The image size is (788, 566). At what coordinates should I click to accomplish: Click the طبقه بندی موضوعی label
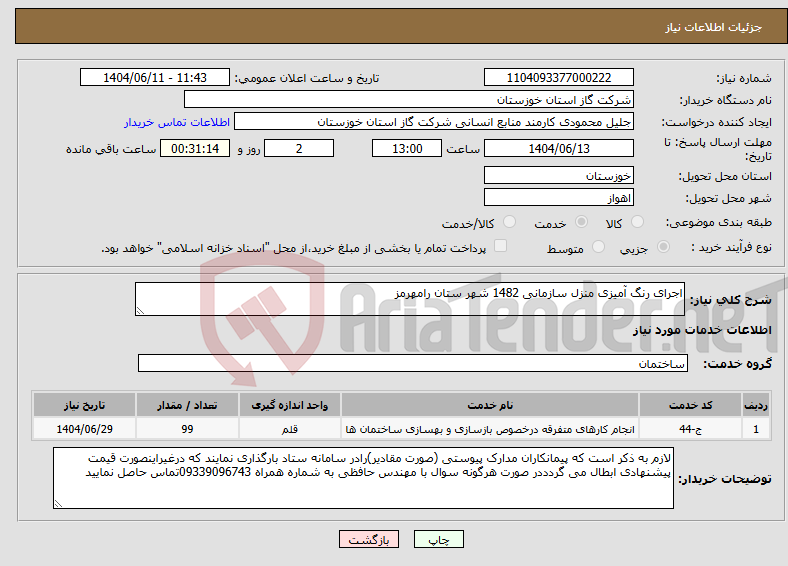coord(719,222)
